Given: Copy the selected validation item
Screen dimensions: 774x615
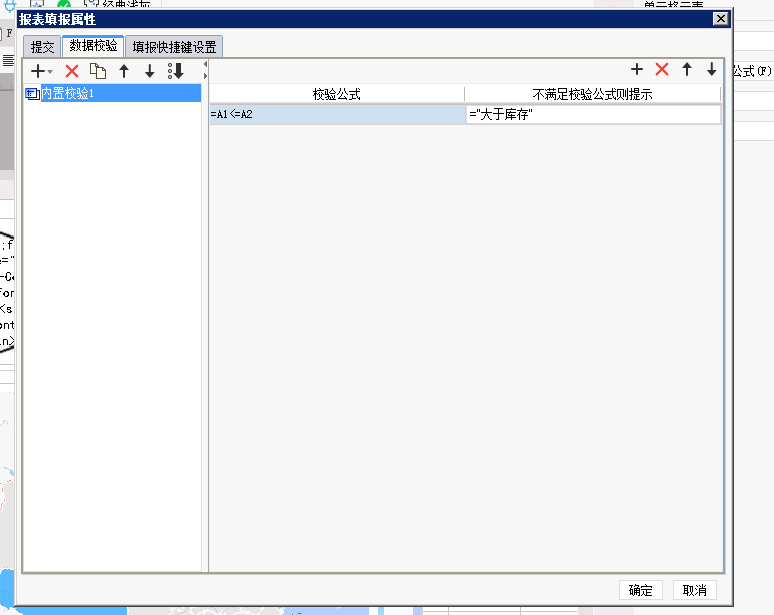Looking at the screenshot, I should pyautogui.click(x=98, y=72).
